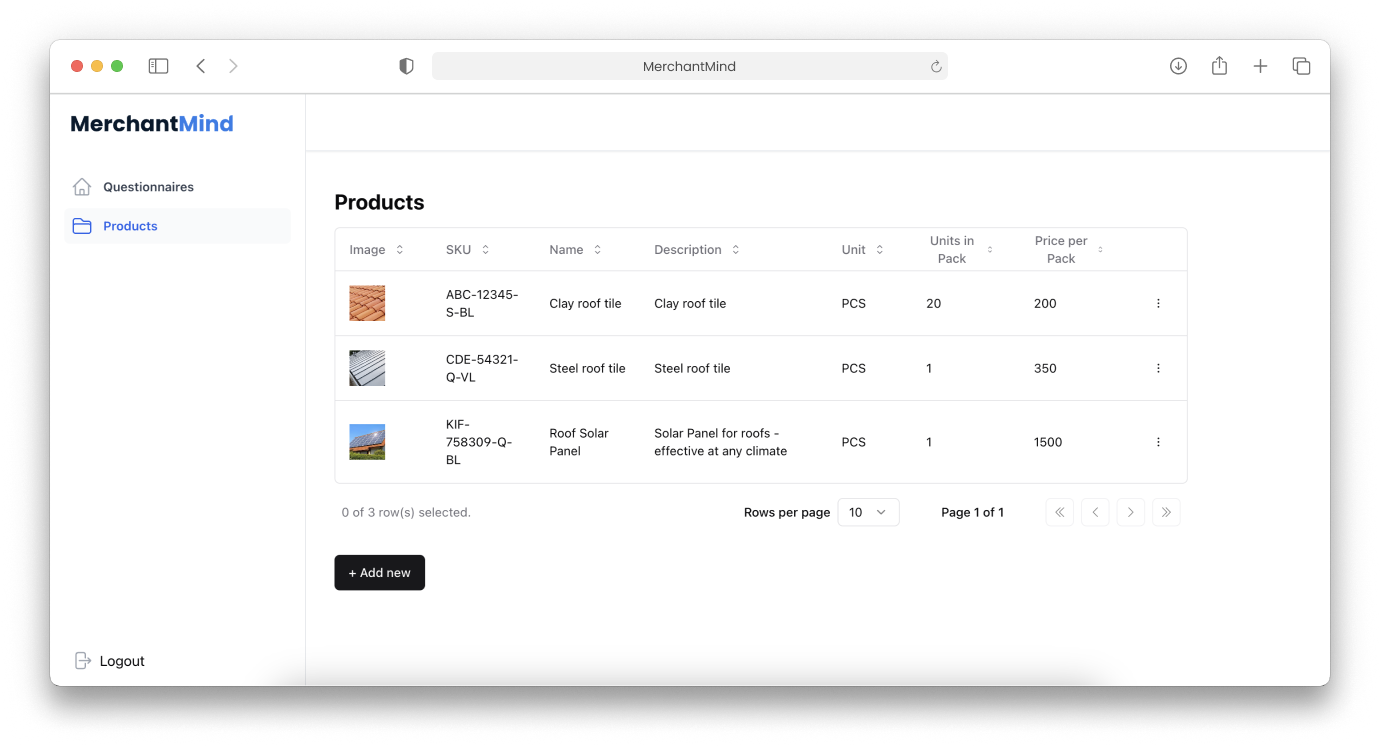Click the page reload icon in address bar
Viewport: 1380px width, 746px height.
[936, 67]
